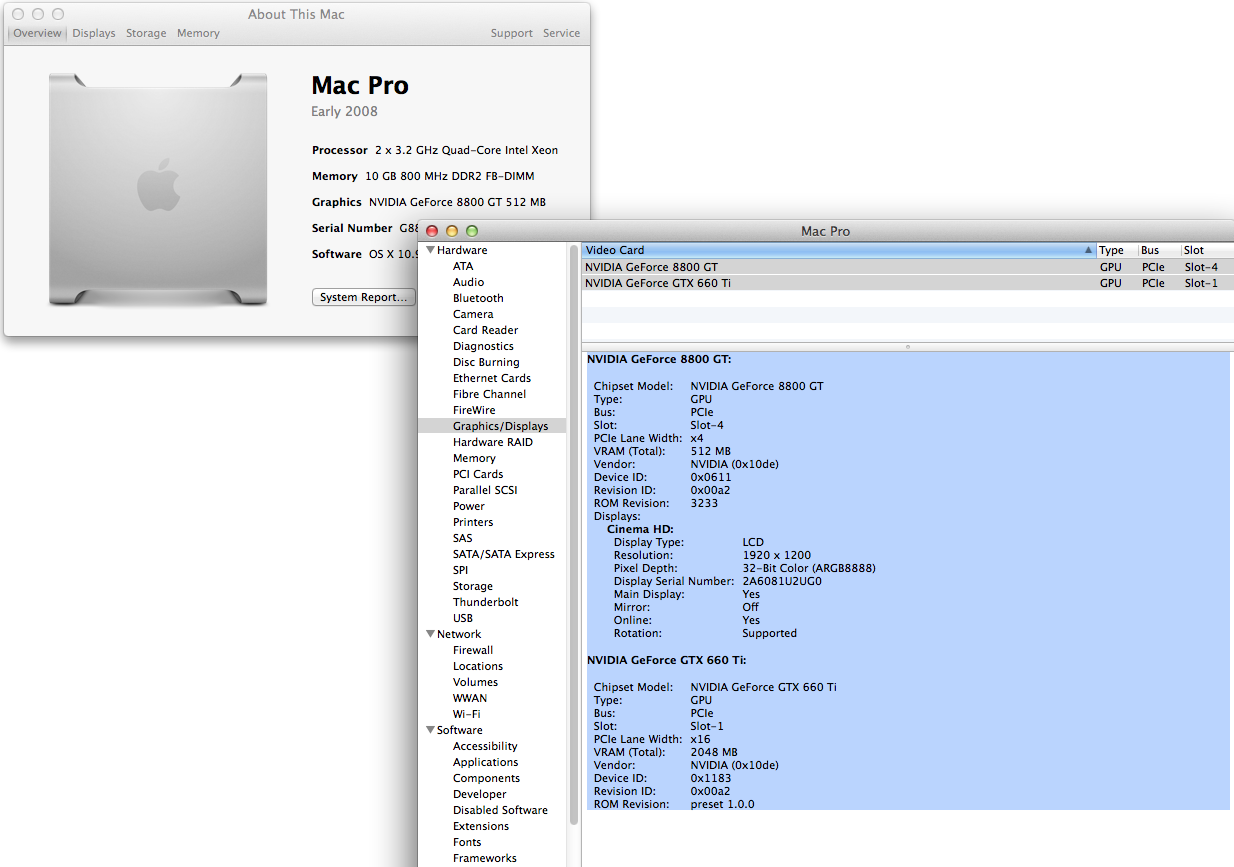This screenshot has width=1234, height=867.
Task: Close the Mac Pro System Report window
Action: pyautogui.click(x=432, y=231)
